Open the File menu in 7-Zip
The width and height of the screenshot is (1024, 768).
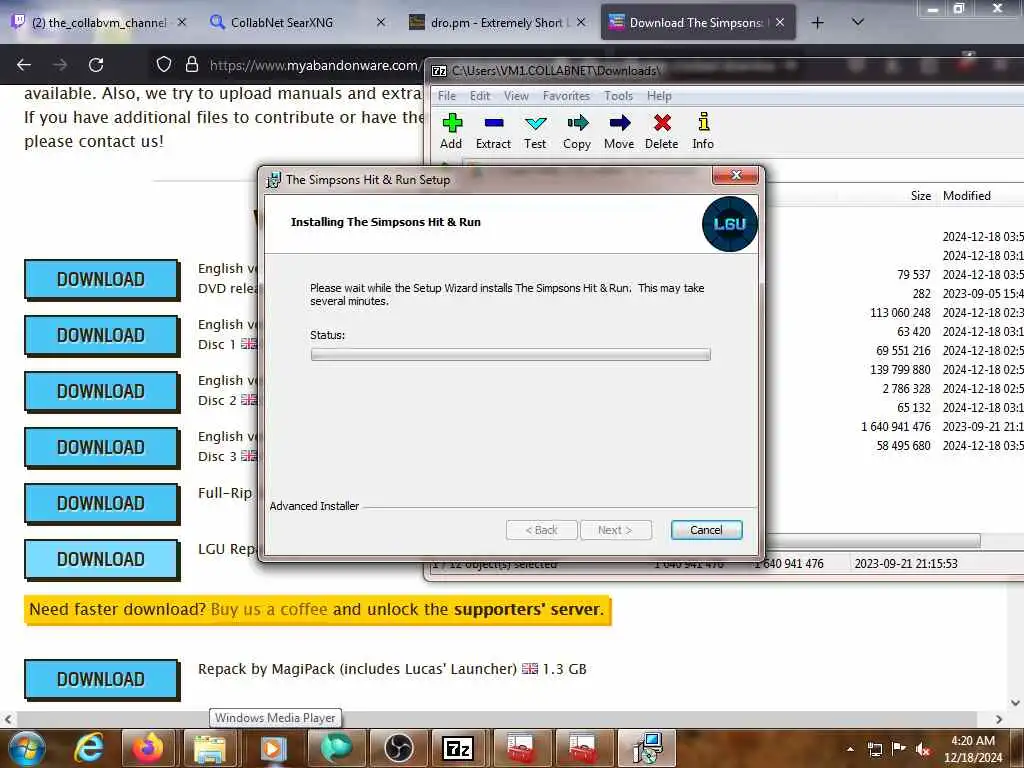(x=447, y=96)
